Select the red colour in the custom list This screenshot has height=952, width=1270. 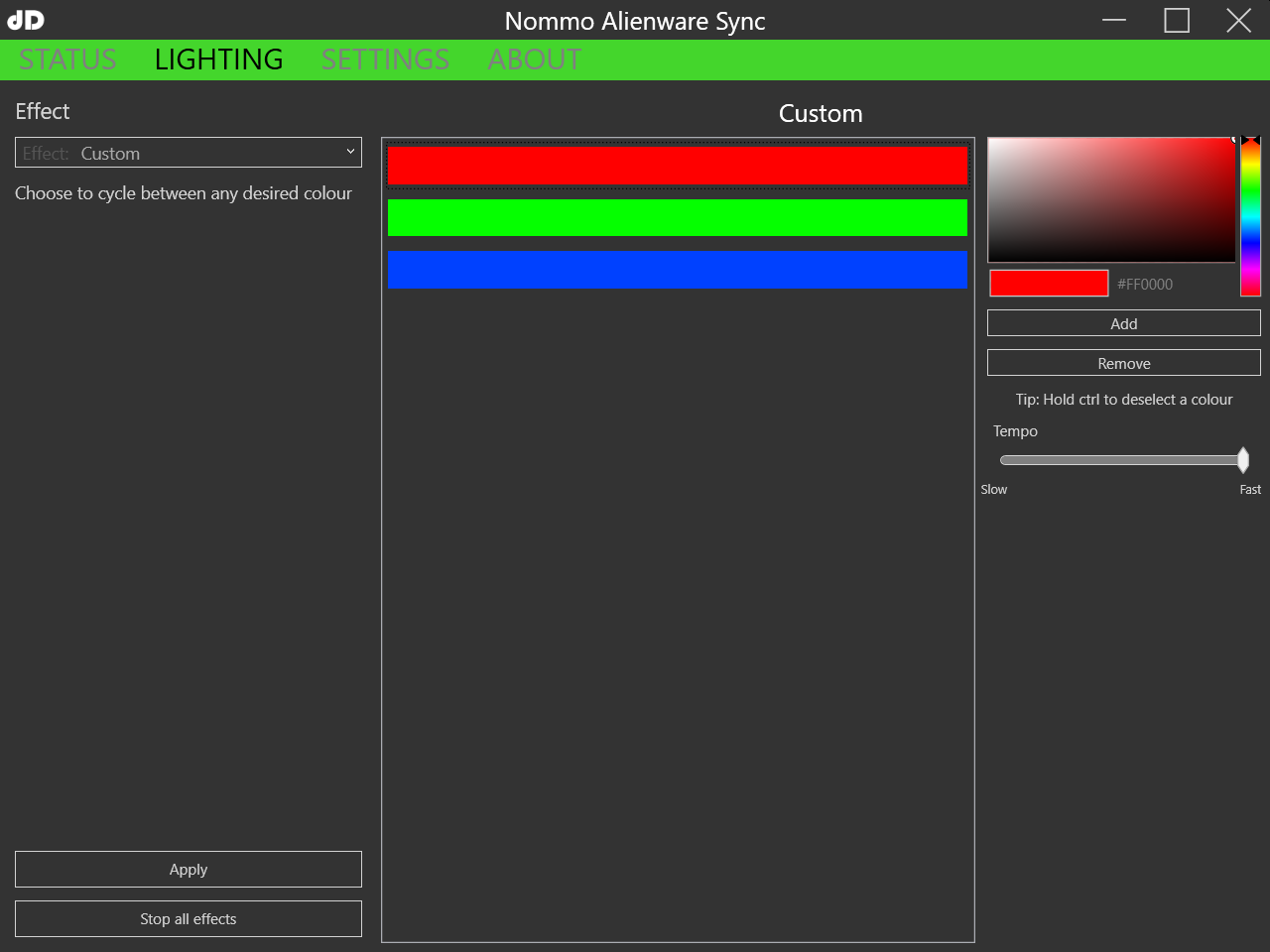678,165
